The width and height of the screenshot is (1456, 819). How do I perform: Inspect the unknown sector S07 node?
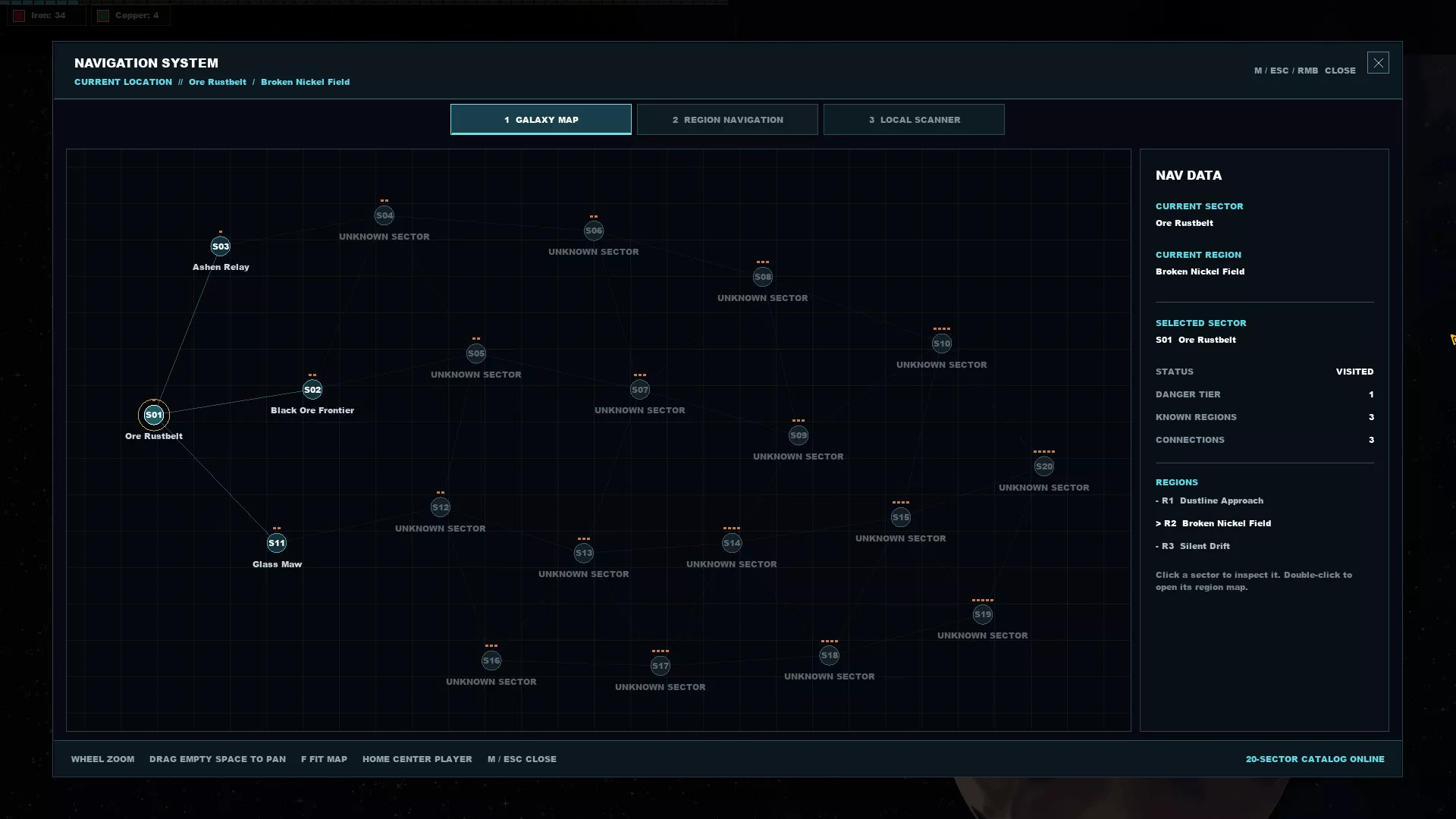640,390
